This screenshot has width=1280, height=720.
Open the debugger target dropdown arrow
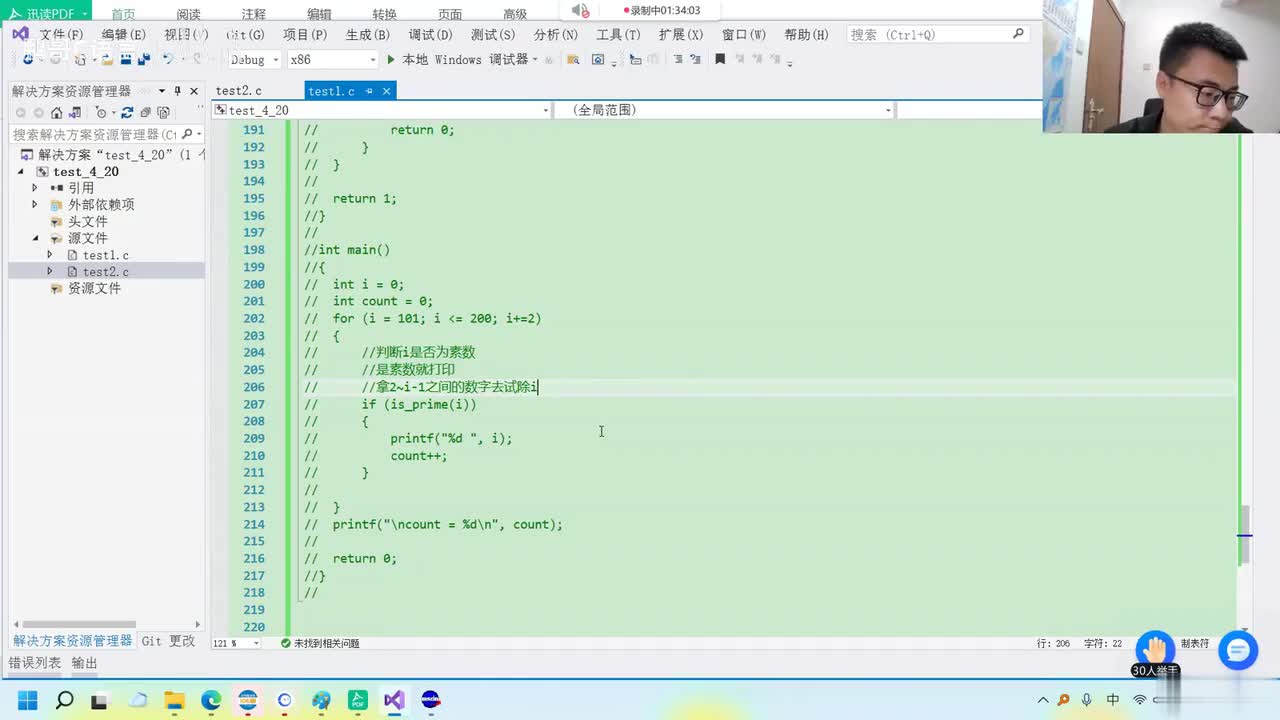(x=535, y=60)
